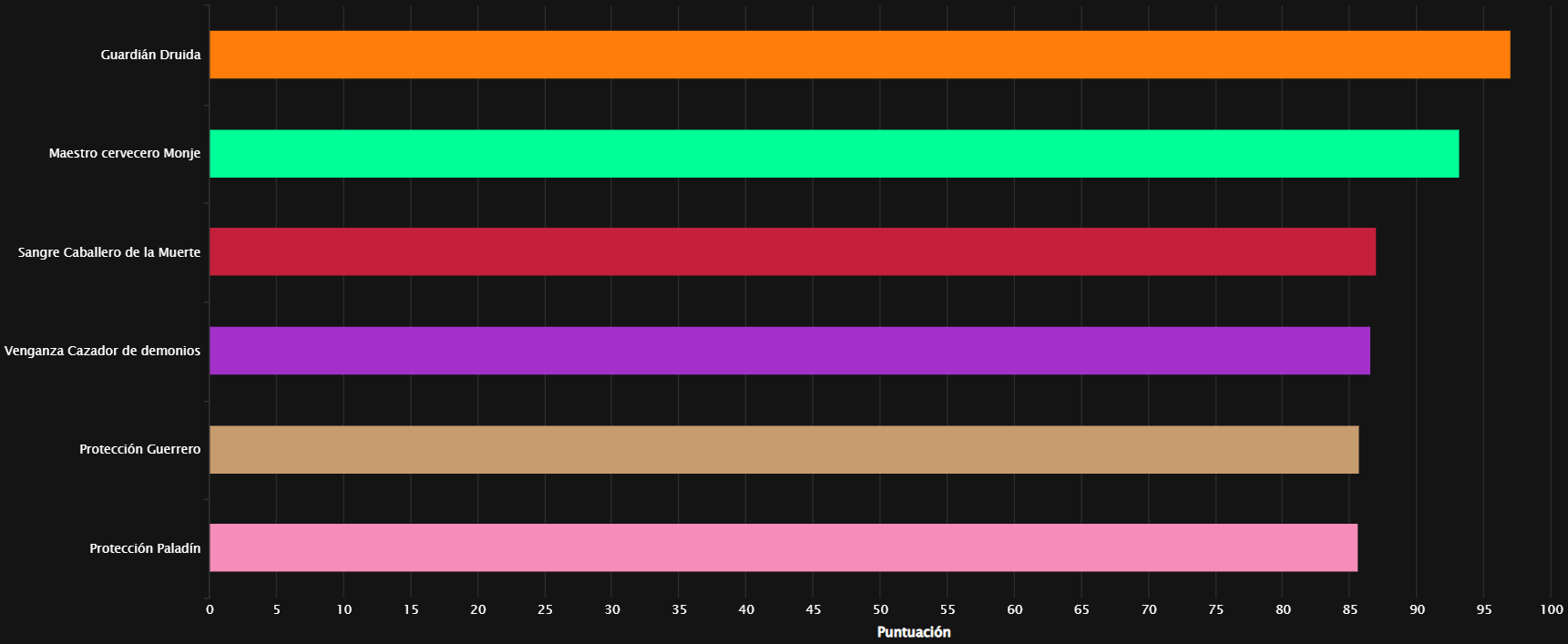Click the Puntuación axis title
The image size is (1568, 644).
[x=914, y=632]
